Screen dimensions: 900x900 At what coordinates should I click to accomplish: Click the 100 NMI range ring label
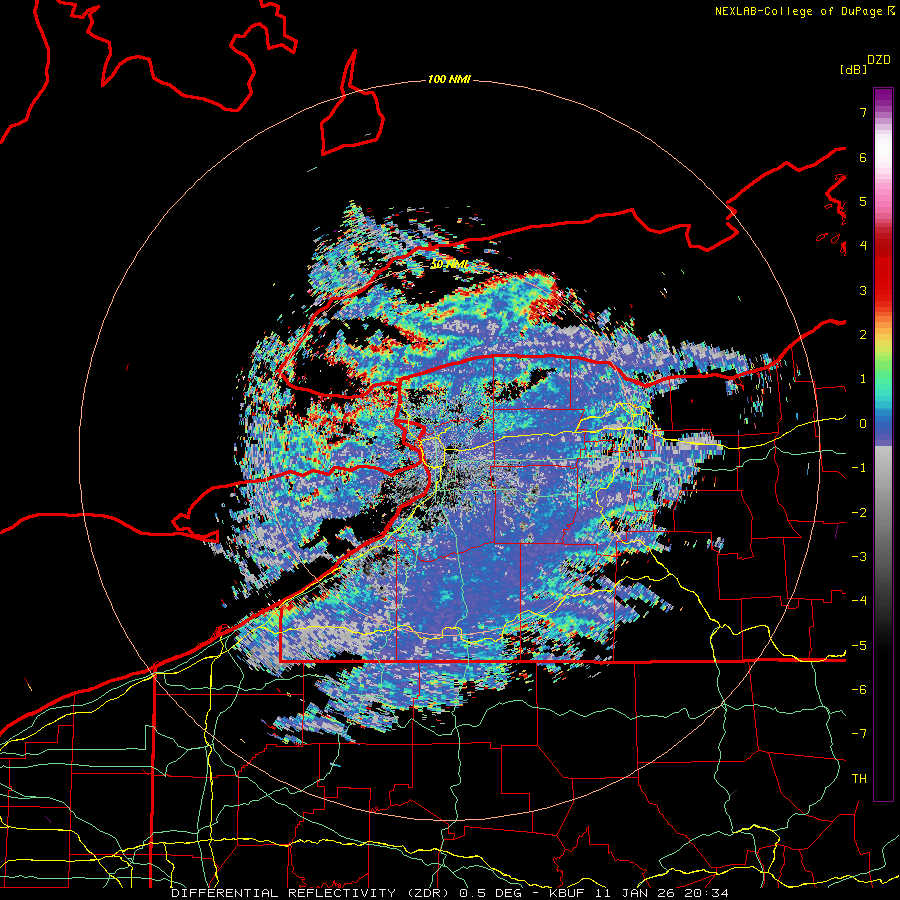coord(449,79)
